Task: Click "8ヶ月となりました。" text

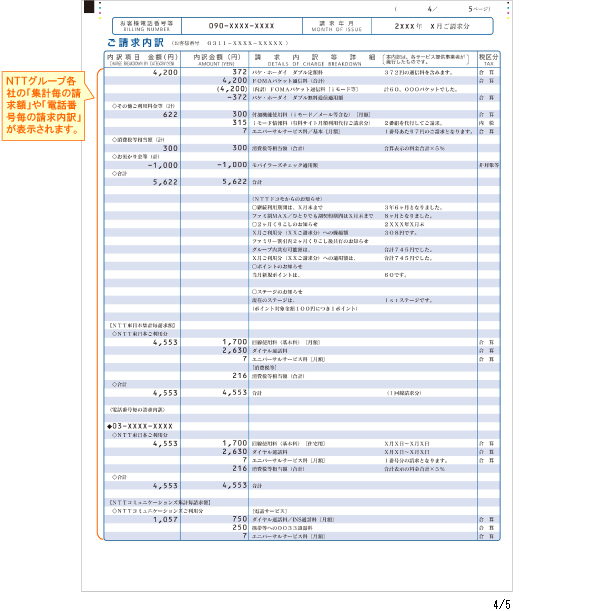Action: pyautogui.click(x=408, y=216)
